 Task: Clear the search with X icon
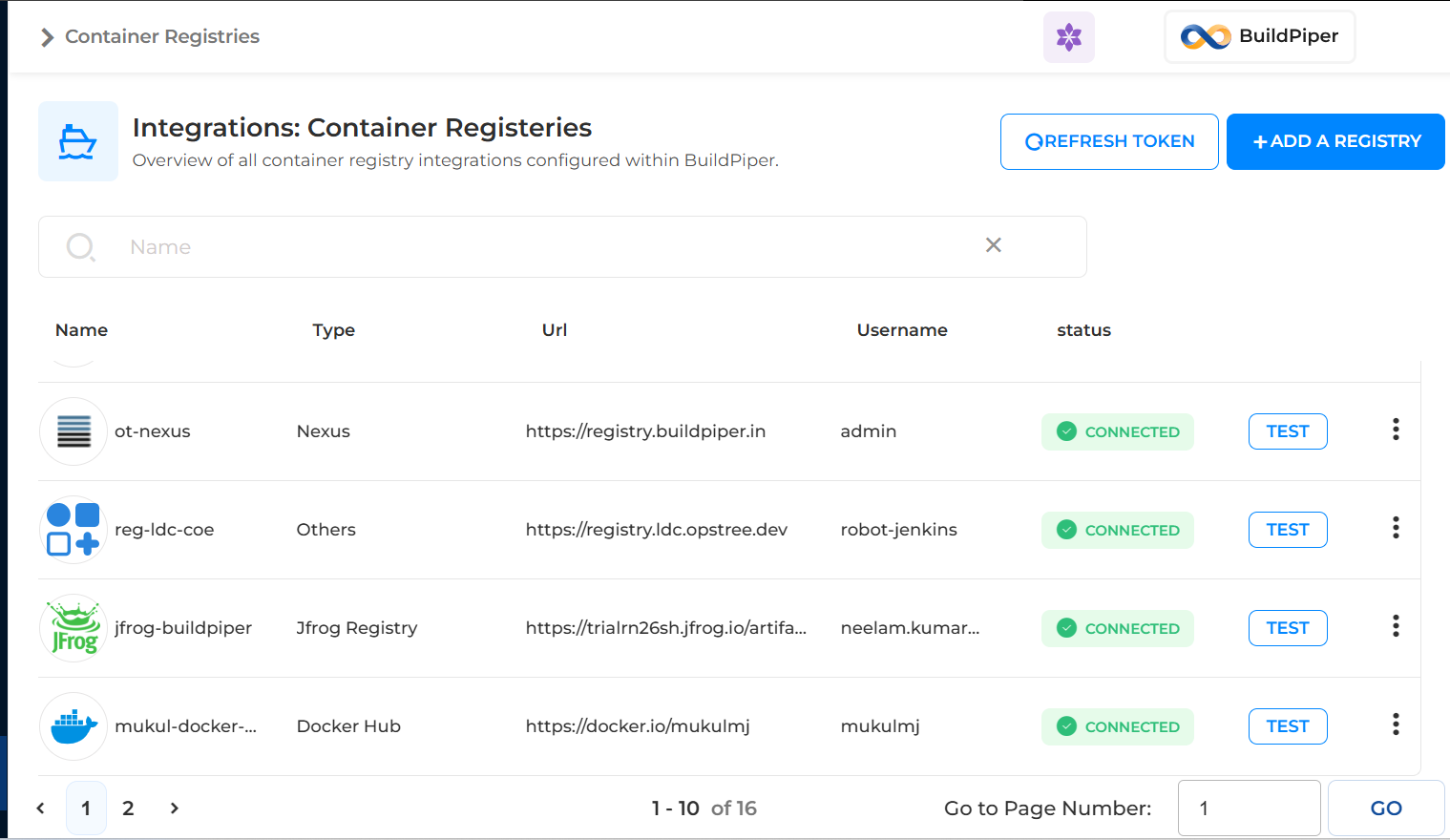tap(994, 245)
